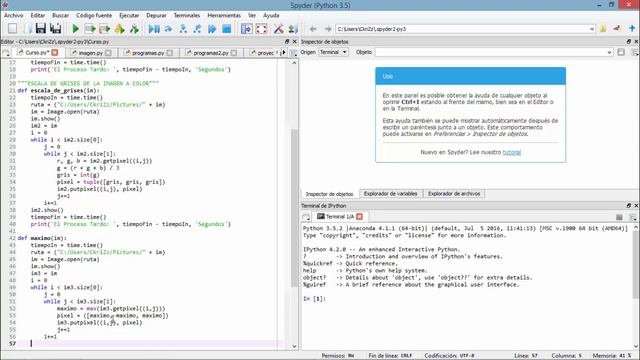Start debugging the file
This screenshot has height=360, width=640.
(154, 29)
